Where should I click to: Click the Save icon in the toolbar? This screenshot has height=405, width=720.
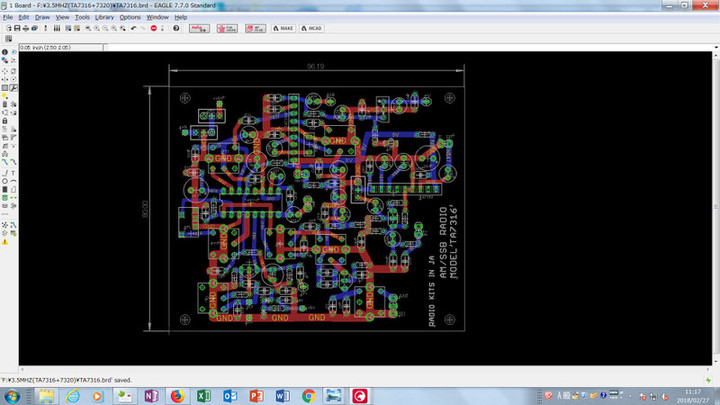pyautogui.click(x=19, y=28)
